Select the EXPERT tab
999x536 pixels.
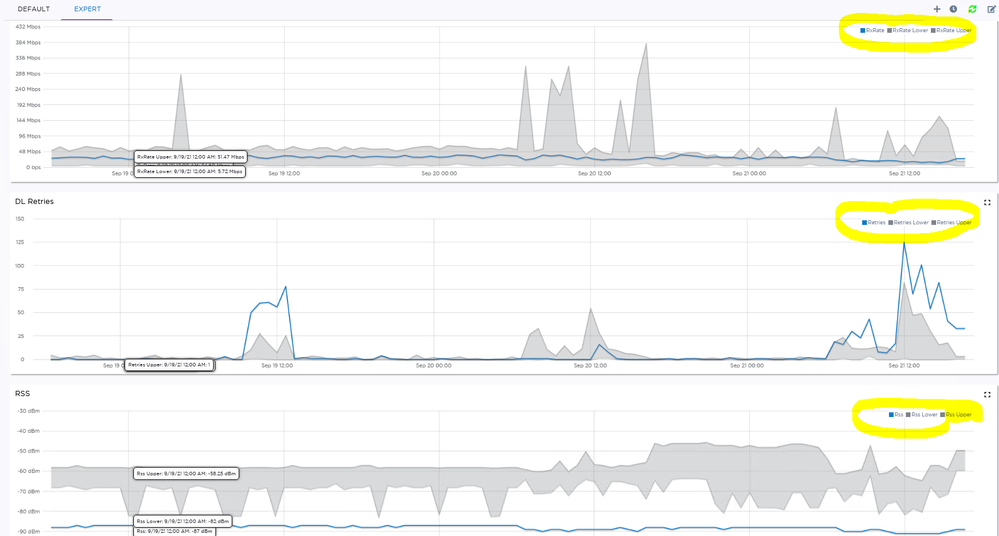(87, 9)
